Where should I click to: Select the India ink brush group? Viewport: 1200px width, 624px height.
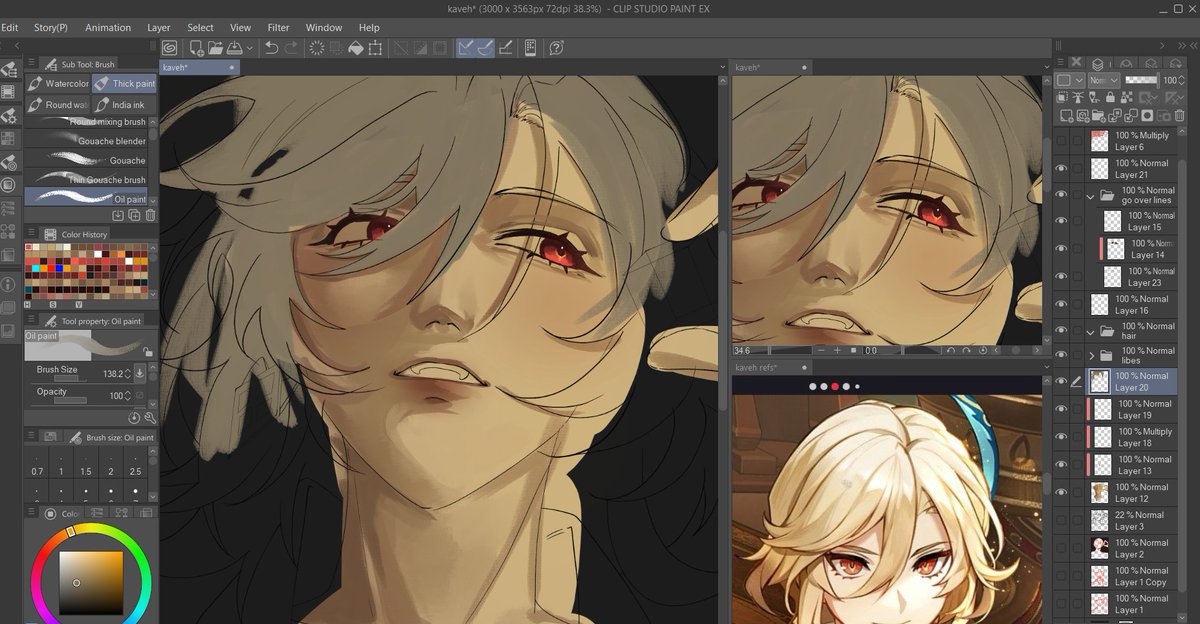[125, 105]
